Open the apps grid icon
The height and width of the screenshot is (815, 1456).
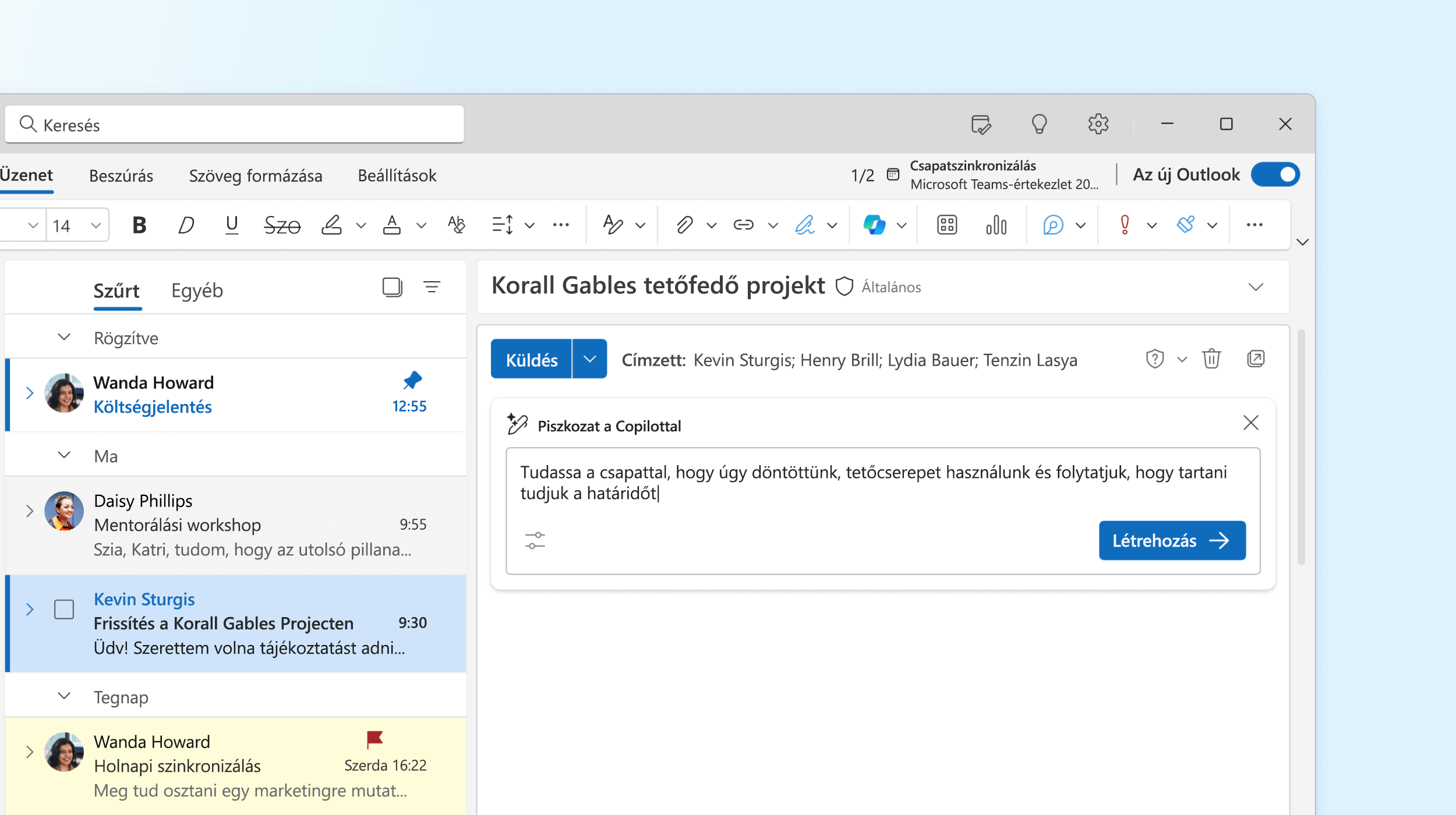(947, 225)
